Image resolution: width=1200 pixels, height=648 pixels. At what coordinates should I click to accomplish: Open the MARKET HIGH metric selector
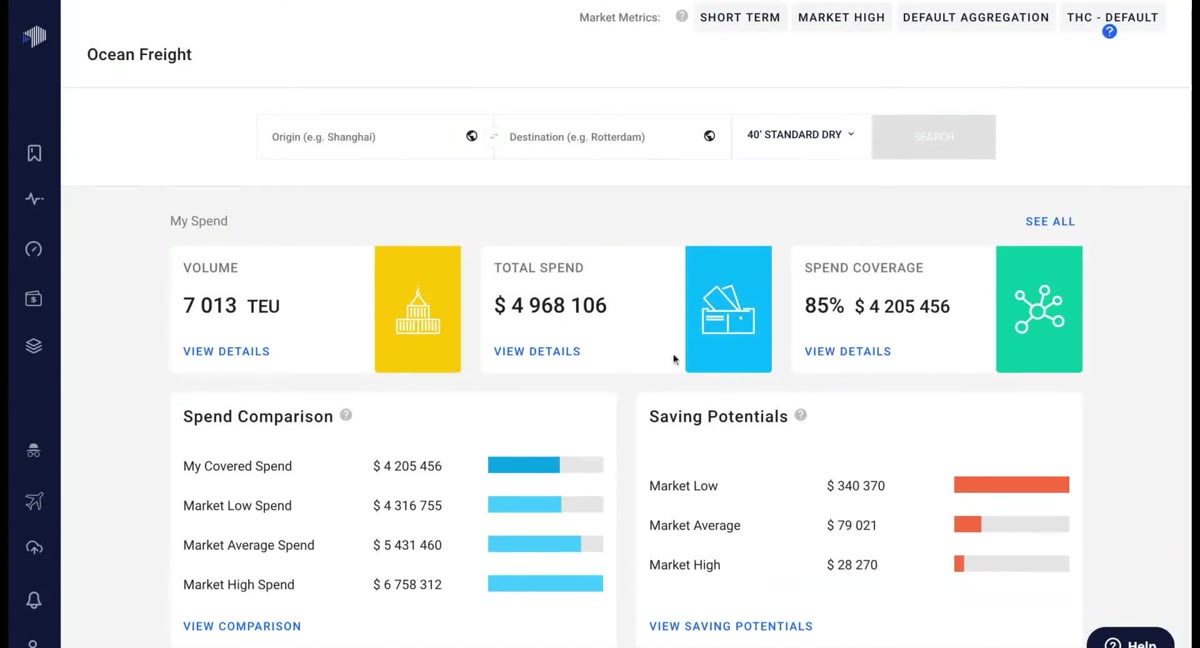(841, 17)
